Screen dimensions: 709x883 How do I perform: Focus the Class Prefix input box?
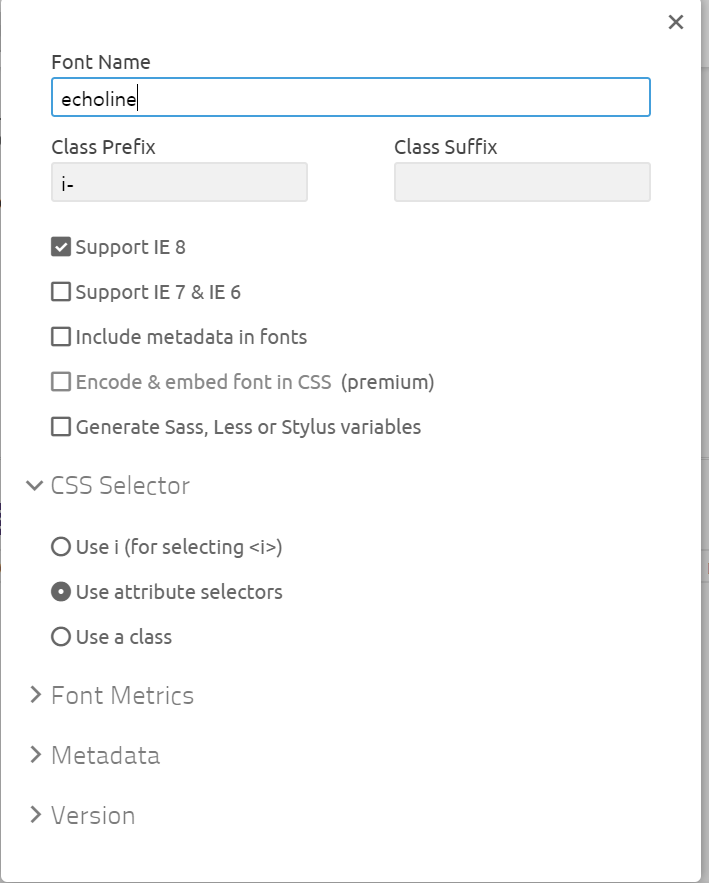pyautogui.click(x=179, y=182)
